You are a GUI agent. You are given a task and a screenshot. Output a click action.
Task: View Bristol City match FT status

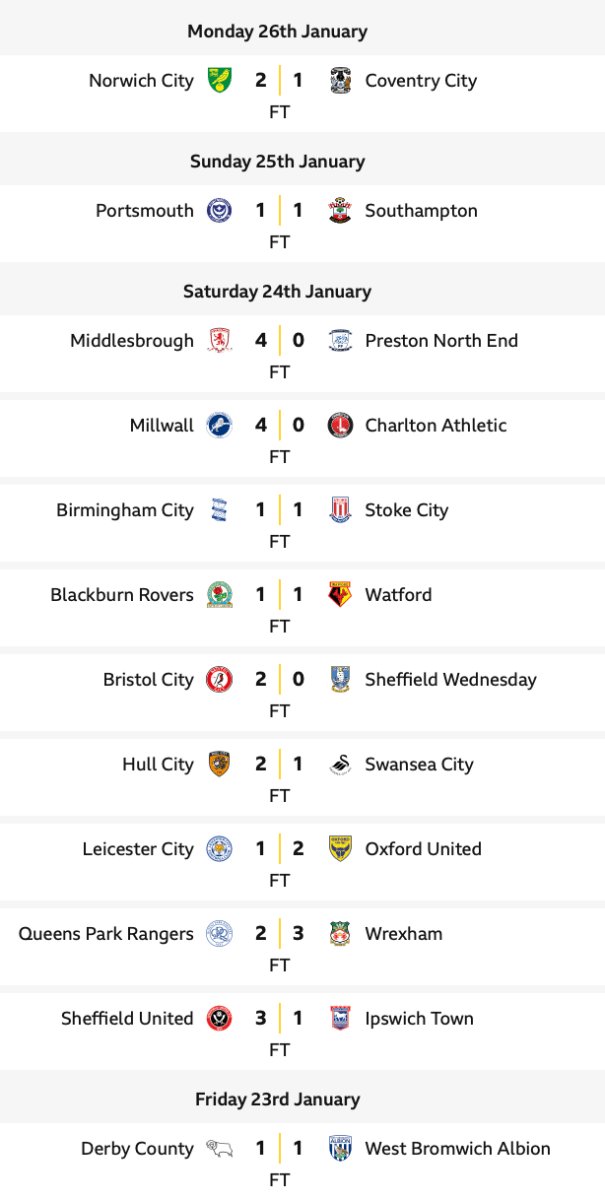coord(279,711)
